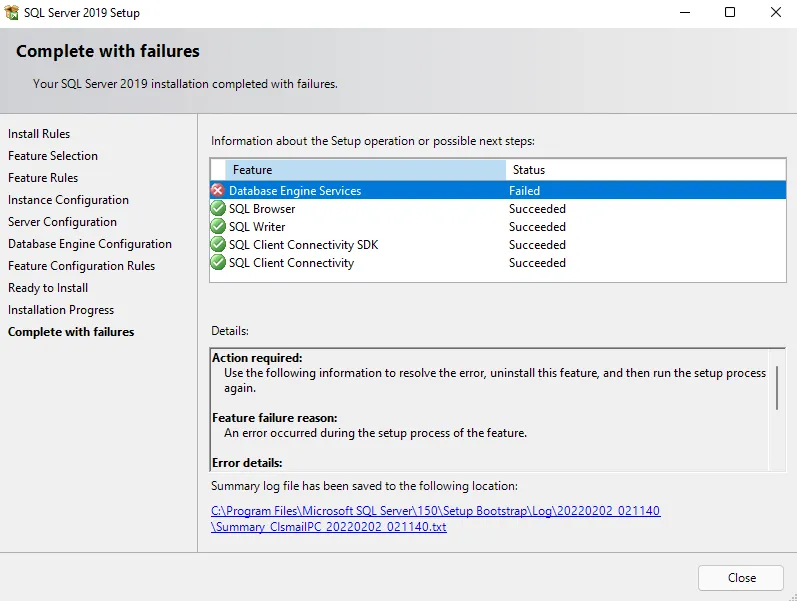Sort by the Status column header
Screen dimensions: 797x601
point(645,170)
